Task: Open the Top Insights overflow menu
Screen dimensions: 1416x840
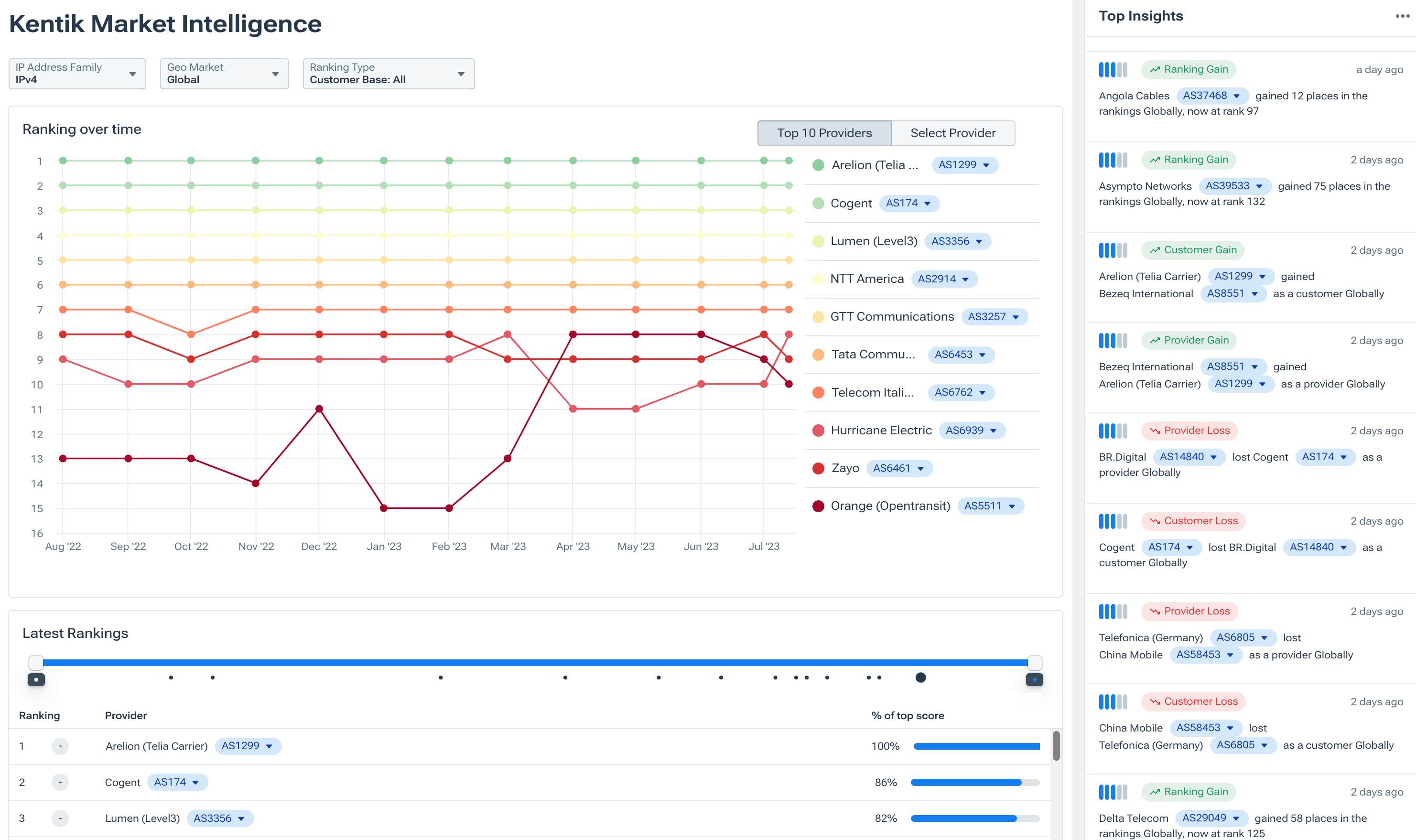Action: point(1403,16)
